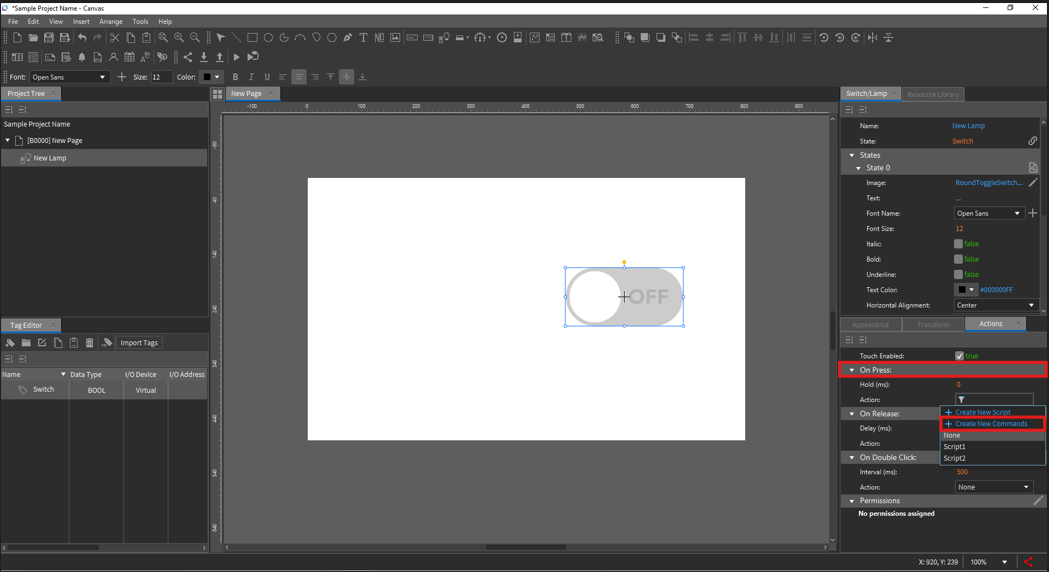The width and height of the screenshot is (1049, 572).
Task: Toggle the Bold checkbox in State 0
Action: [x=958, y=259]
